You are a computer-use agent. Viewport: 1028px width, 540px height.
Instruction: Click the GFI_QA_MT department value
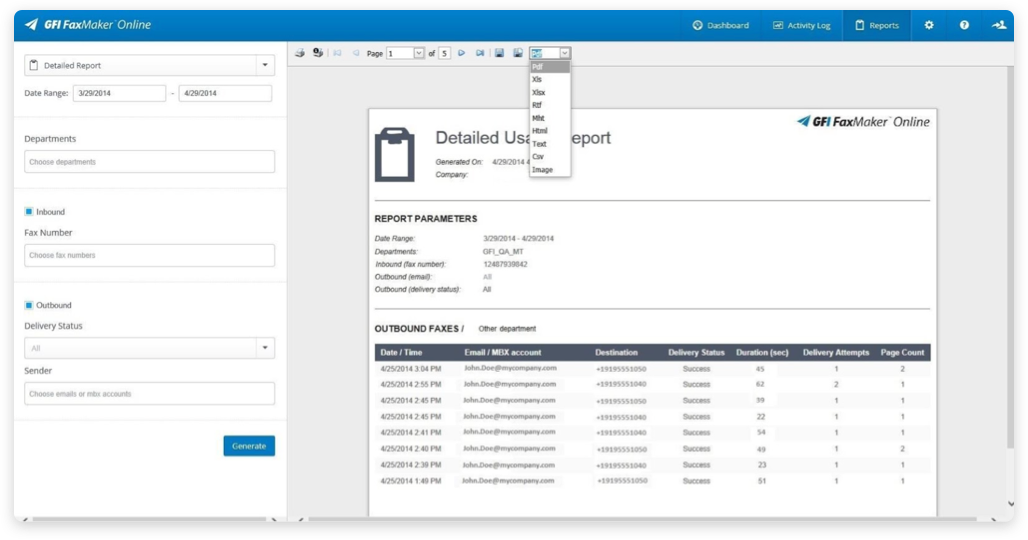(503, 252)
